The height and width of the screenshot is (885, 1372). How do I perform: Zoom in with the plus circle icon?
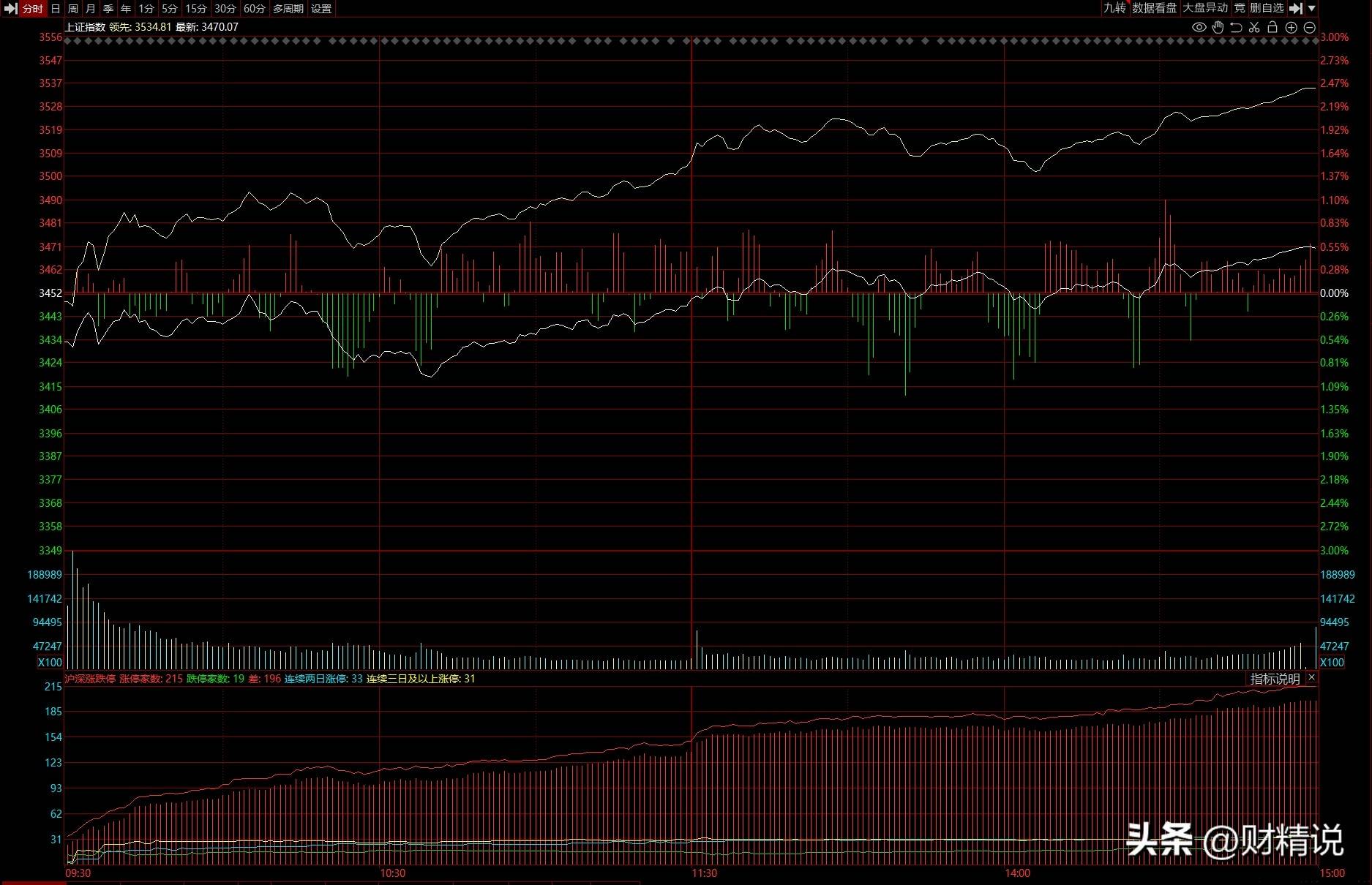[1291, 27]
